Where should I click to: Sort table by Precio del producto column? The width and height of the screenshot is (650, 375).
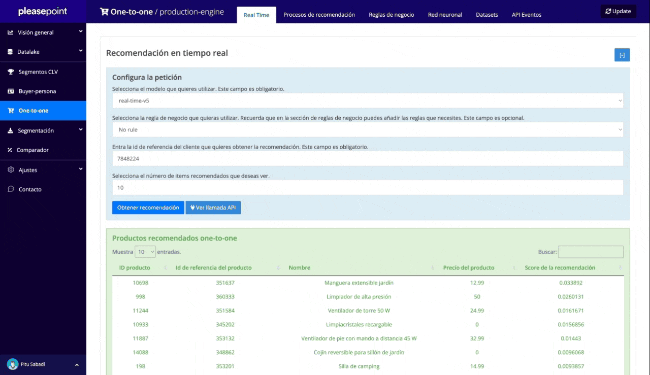(477, 268)
